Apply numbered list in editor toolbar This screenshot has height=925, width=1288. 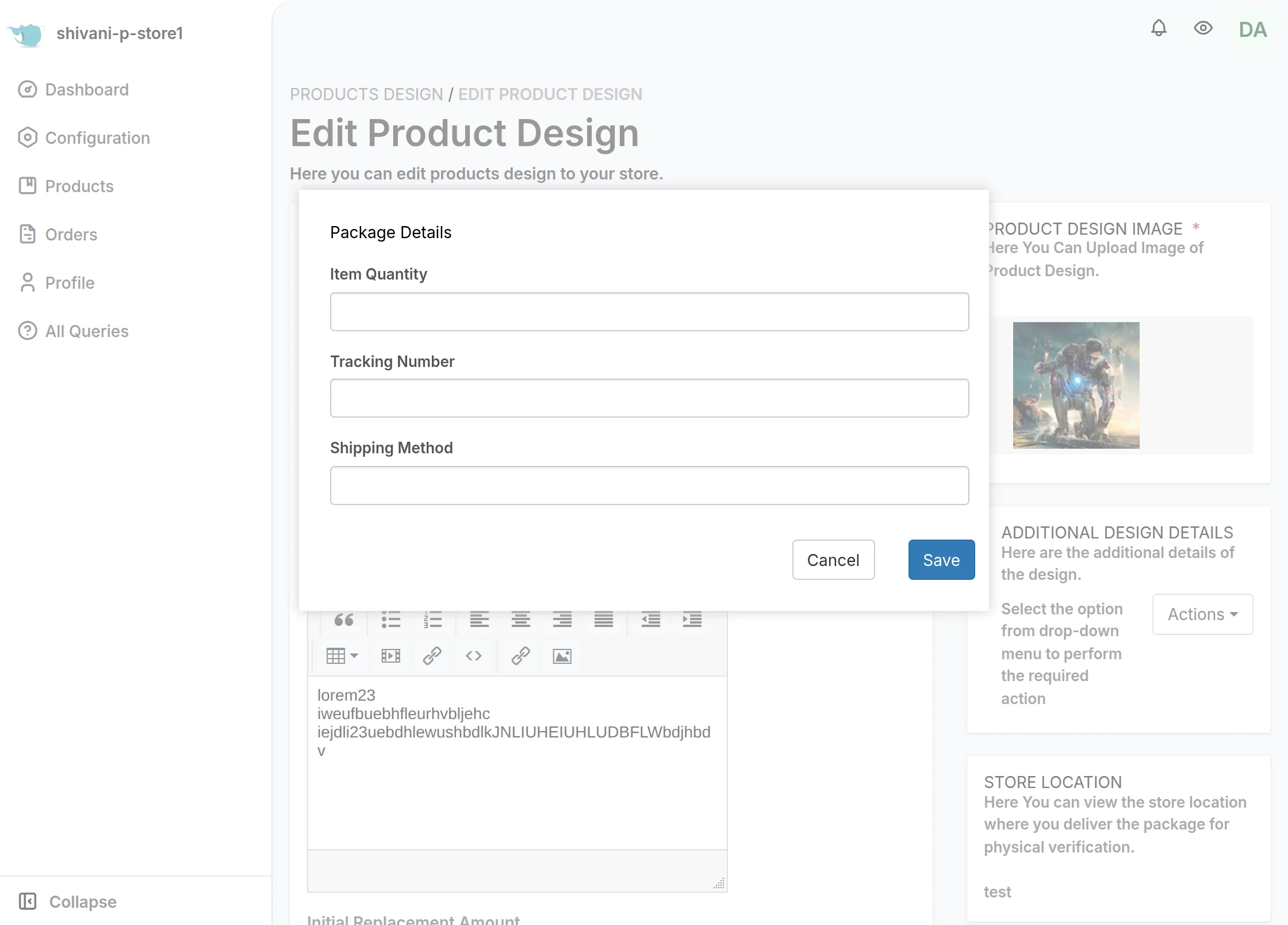[x=432, y=620]
